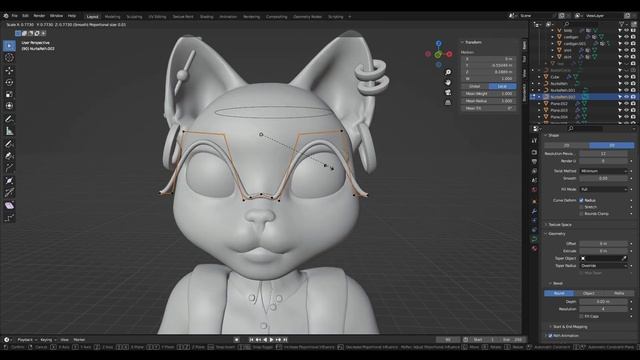Switch to the Shading workspace tab
The width and height of the screenshot is (640, 360).
(x=207, y=17)
